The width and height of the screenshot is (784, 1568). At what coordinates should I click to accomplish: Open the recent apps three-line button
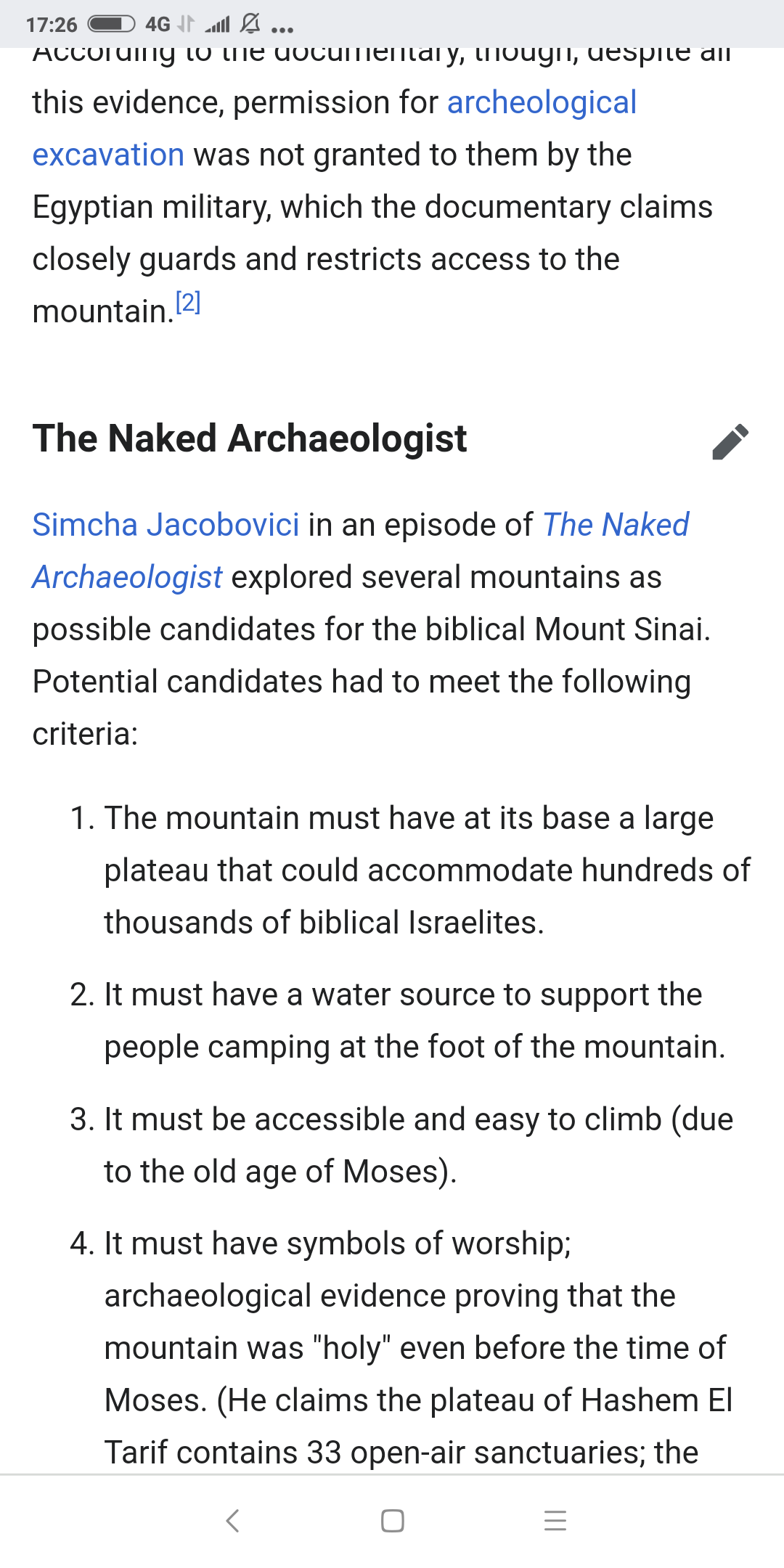pos(555,1520)
